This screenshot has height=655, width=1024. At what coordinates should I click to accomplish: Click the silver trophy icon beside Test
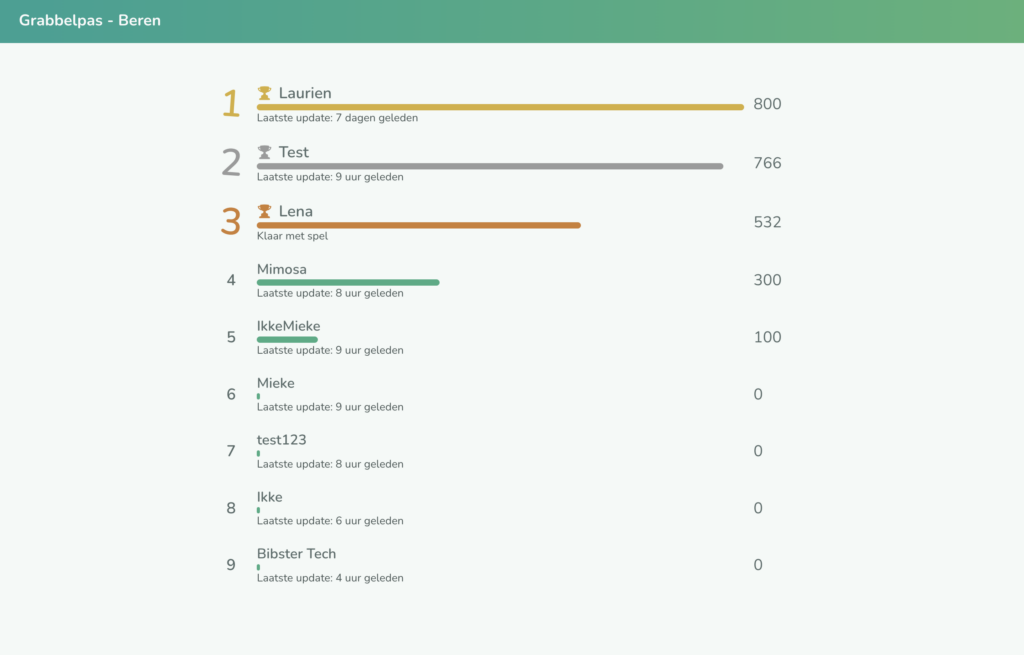264,152
